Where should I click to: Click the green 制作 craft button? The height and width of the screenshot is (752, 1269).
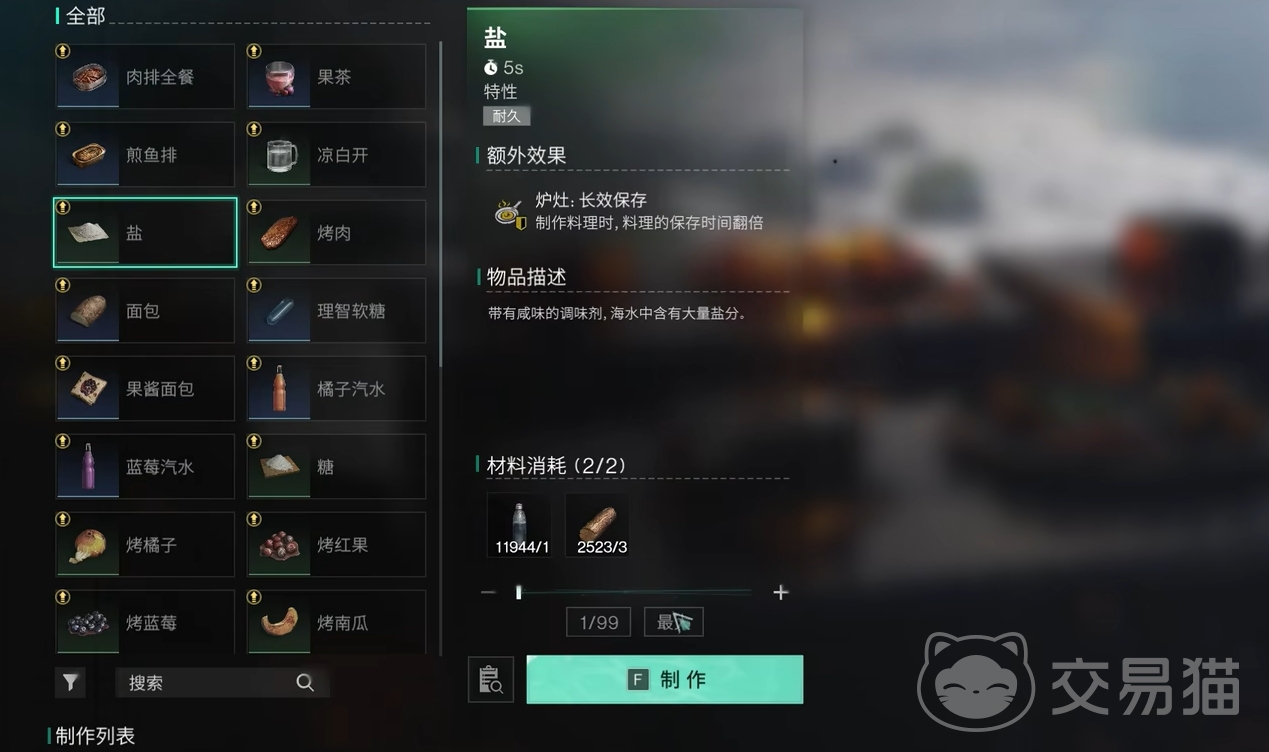[665, 680]
